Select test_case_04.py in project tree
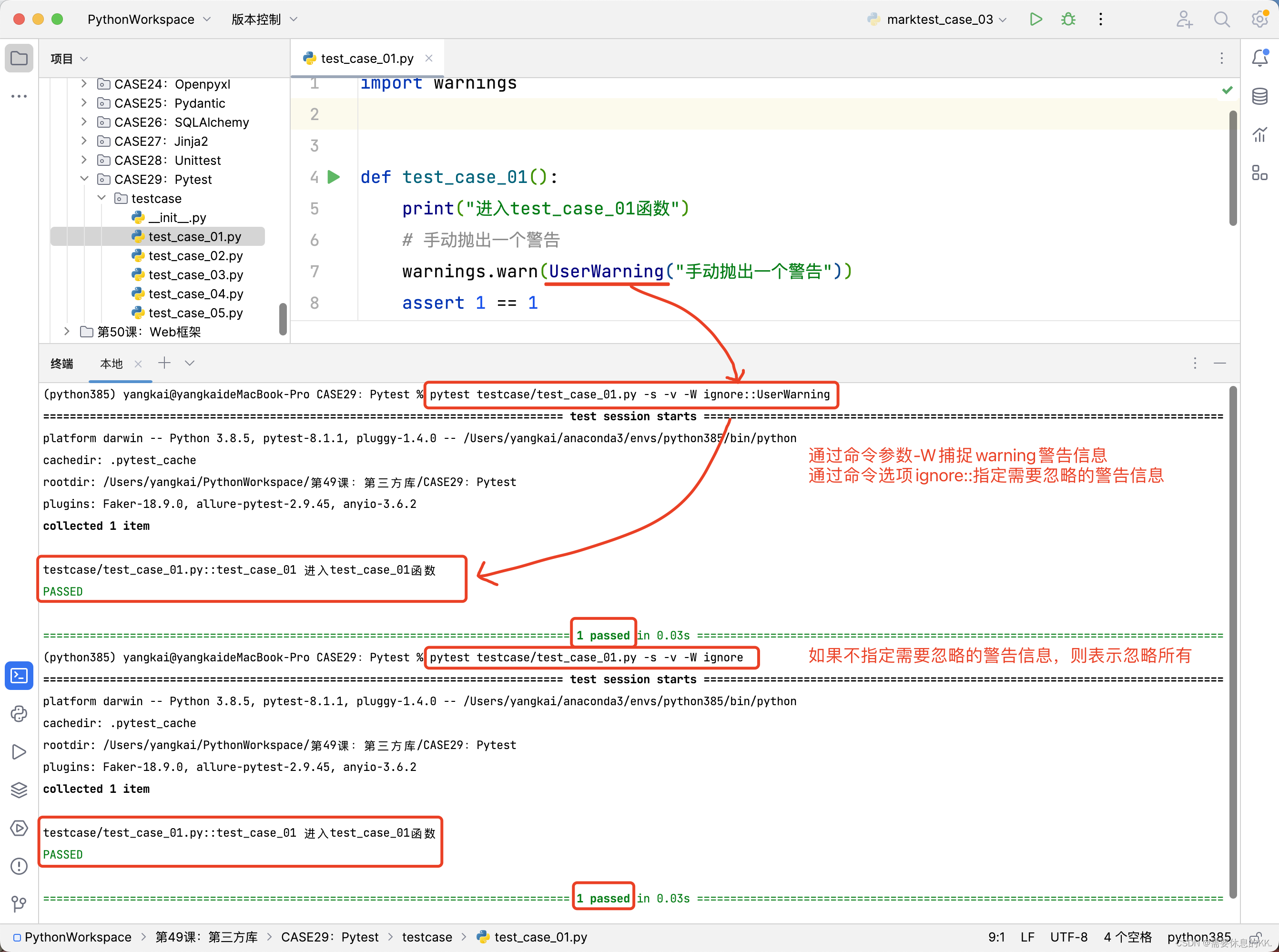The width and height of the screenshot is (1279, 952). pos(187,294)
